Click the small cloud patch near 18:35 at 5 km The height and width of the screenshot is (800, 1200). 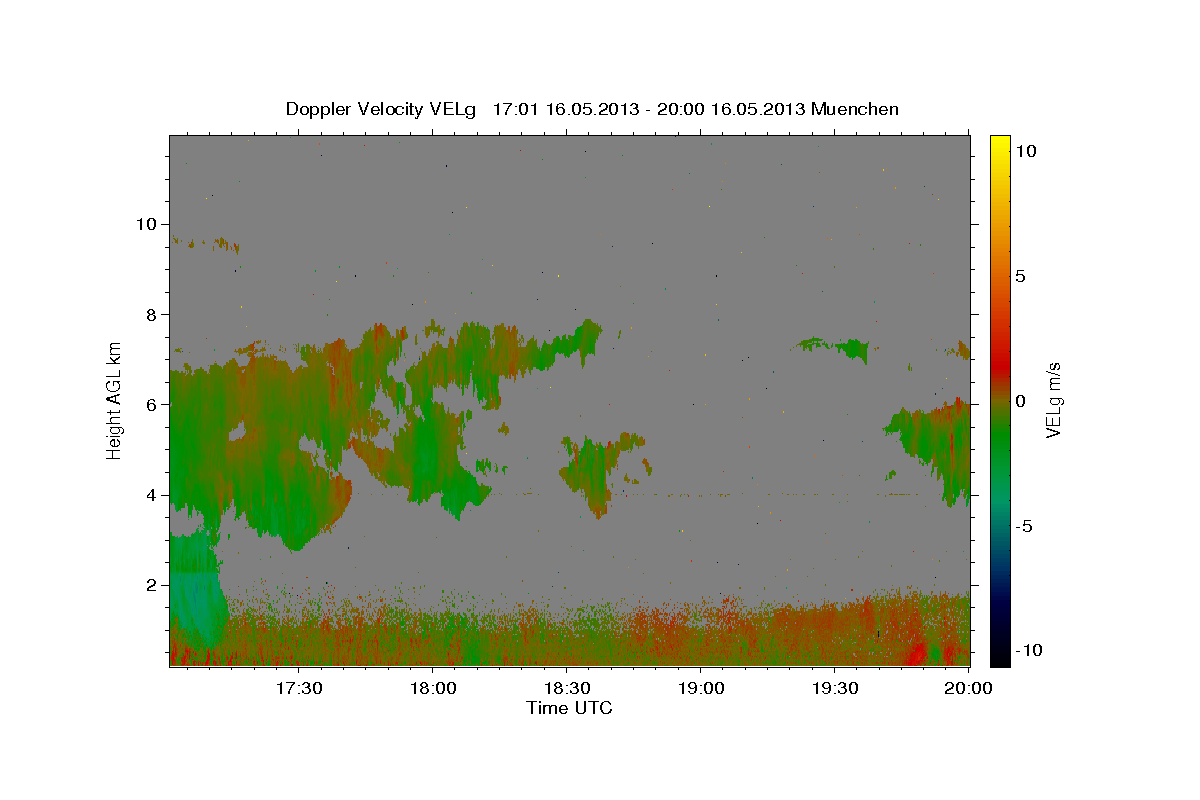click(x=600, y=472)
